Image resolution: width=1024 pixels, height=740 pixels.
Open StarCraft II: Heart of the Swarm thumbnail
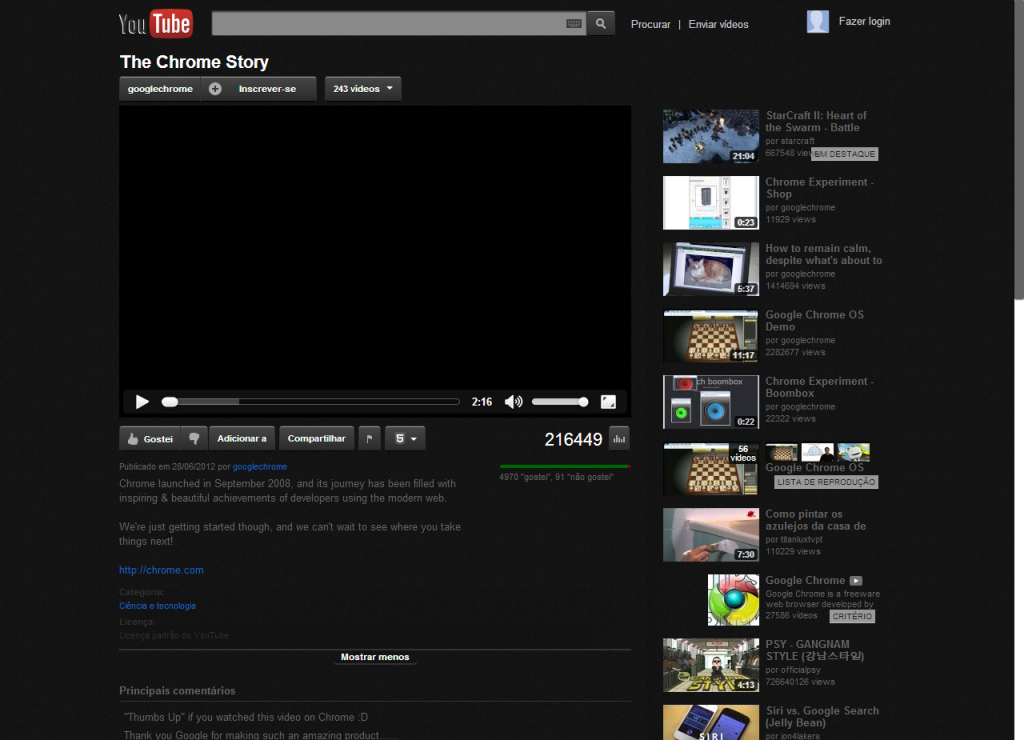tap(711, 136)
